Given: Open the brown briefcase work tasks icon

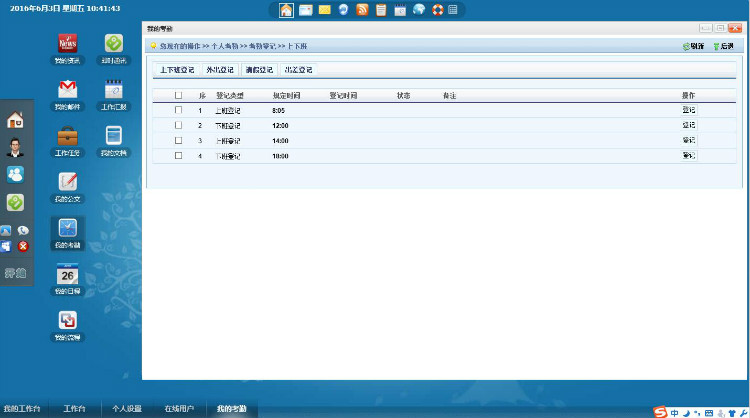Looking at the screenshot, I should (x=67, y=136).
